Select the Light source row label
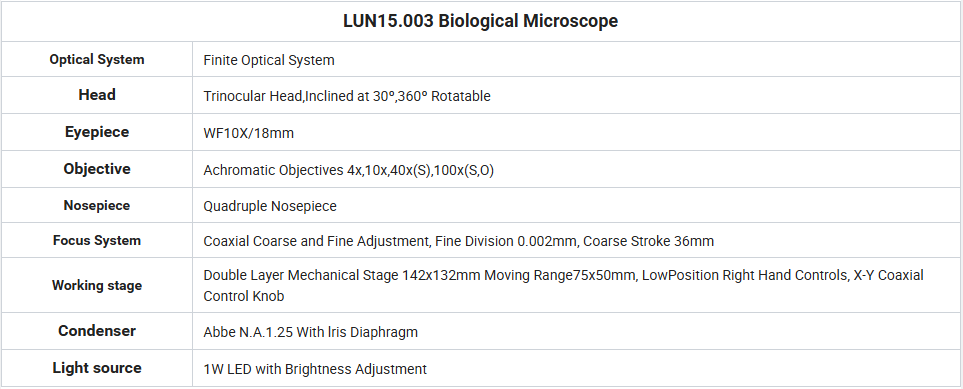Image resolution: width=963 pixels, height=389 pixels. [x=97, y=367]
